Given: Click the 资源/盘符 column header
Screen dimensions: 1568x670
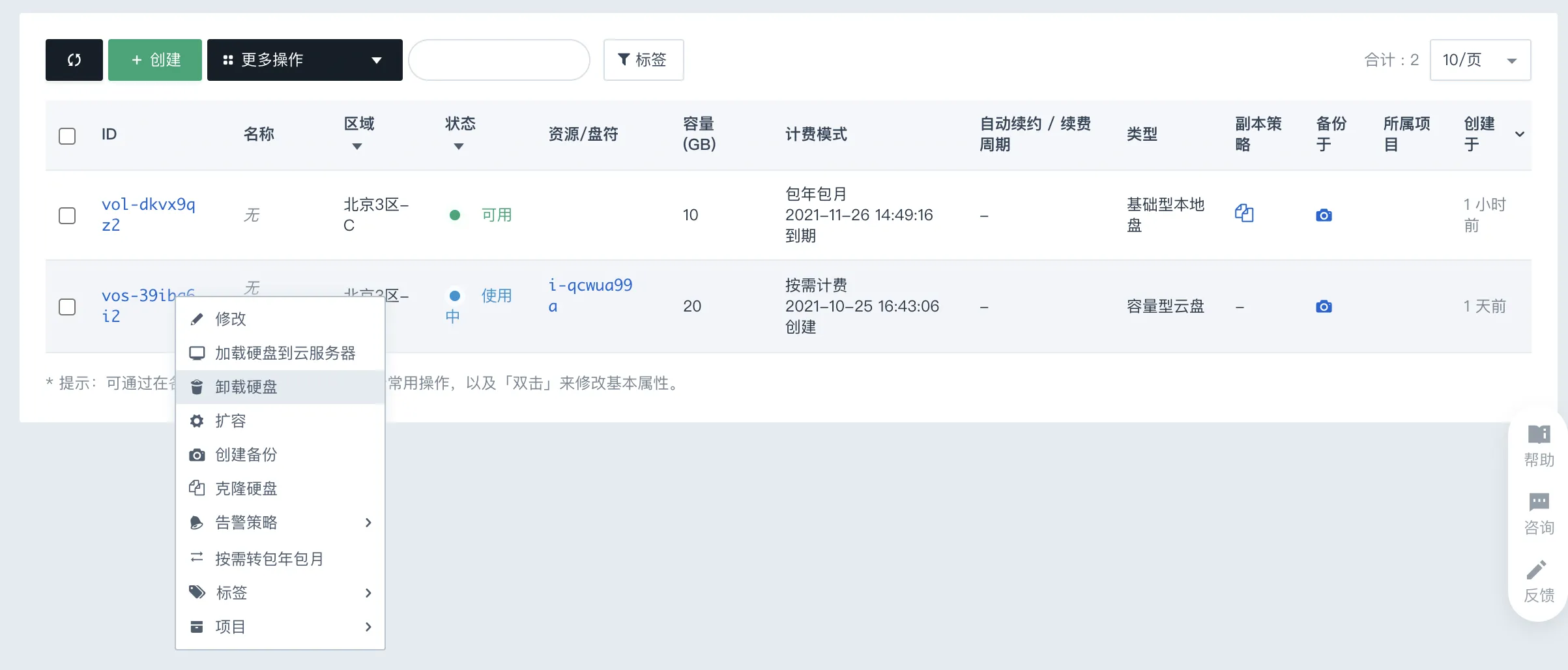Looking at the screenshot, I should point(583,134).
